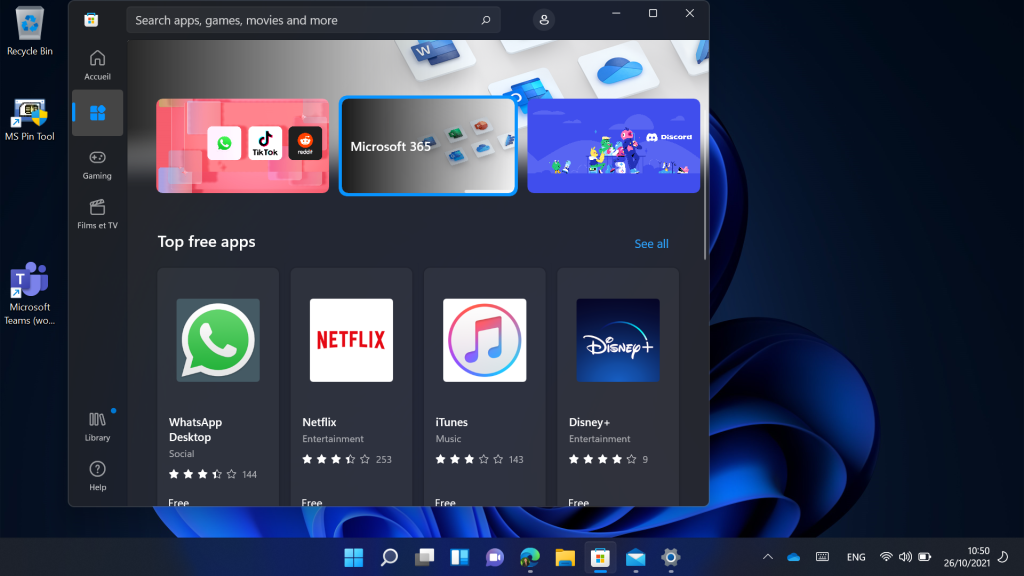
Task: Click the search magnifier icon
Action: coord(486,20)
